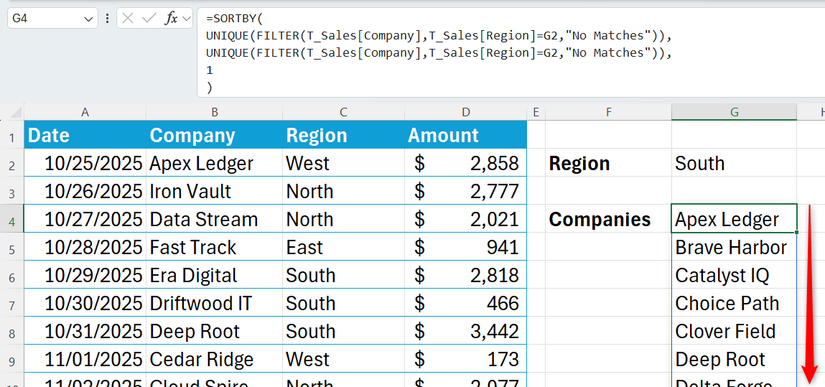The height and width of the screenshot is (387, 825).
Task: Click the South value cell in G2
Action: tap(734, 163)
